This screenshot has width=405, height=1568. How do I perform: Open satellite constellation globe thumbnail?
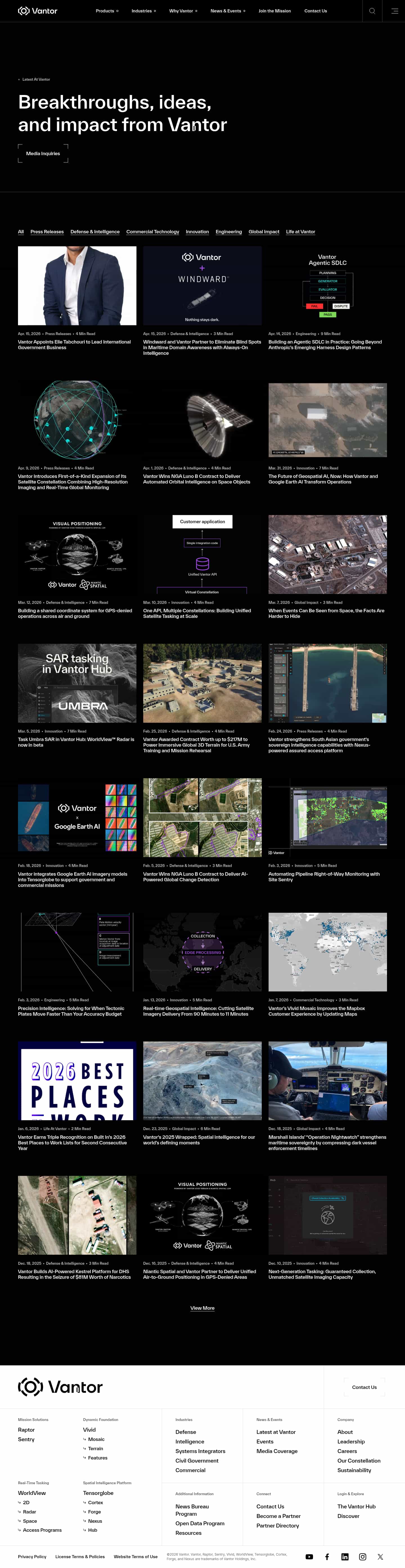click(77, 420)
